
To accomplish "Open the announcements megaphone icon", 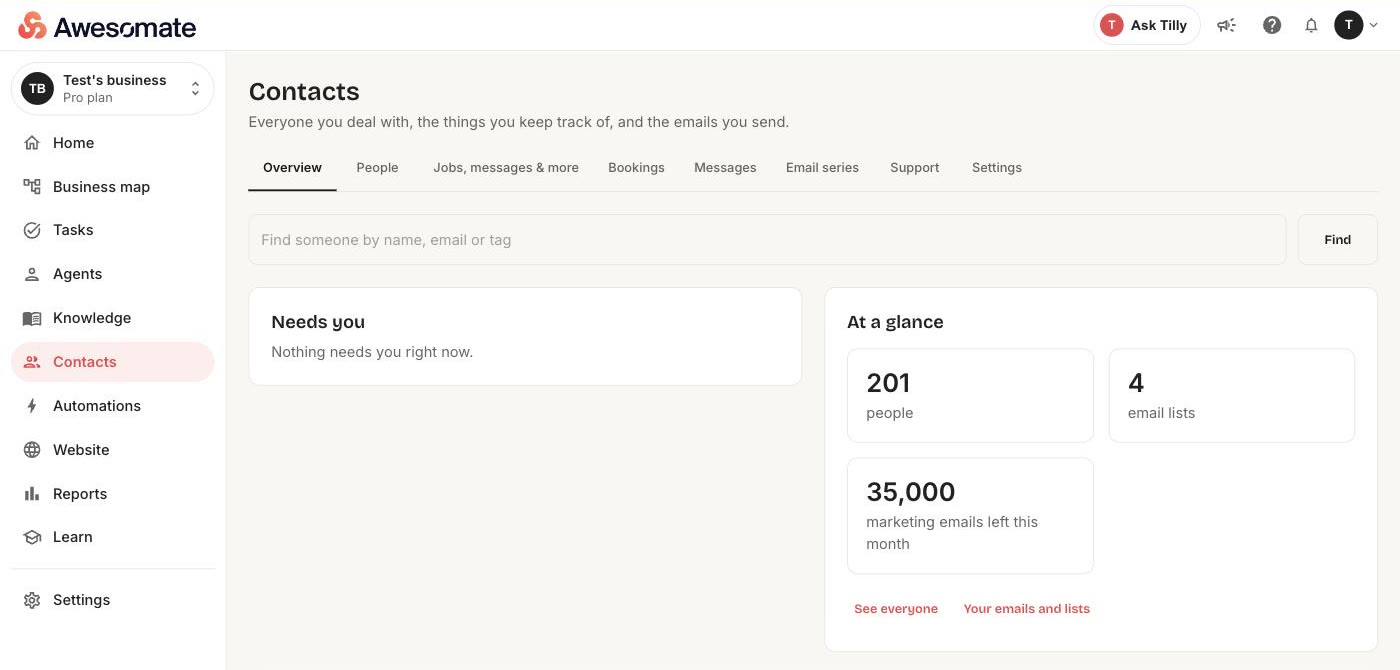I will click(x=1226, y=26).
